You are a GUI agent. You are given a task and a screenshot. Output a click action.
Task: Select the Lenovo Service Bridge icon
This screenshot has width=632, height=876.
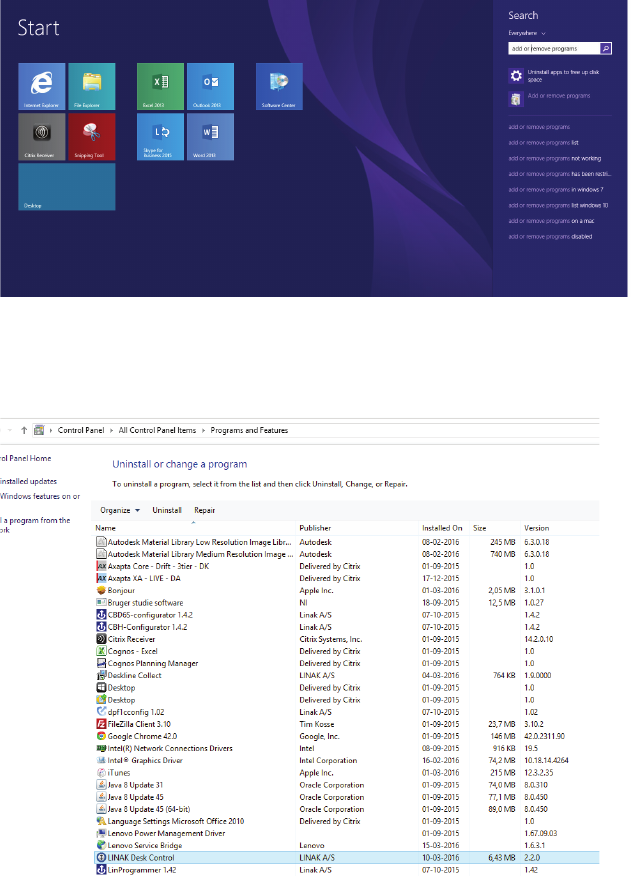pyautogui.click(x=101, y=845)
